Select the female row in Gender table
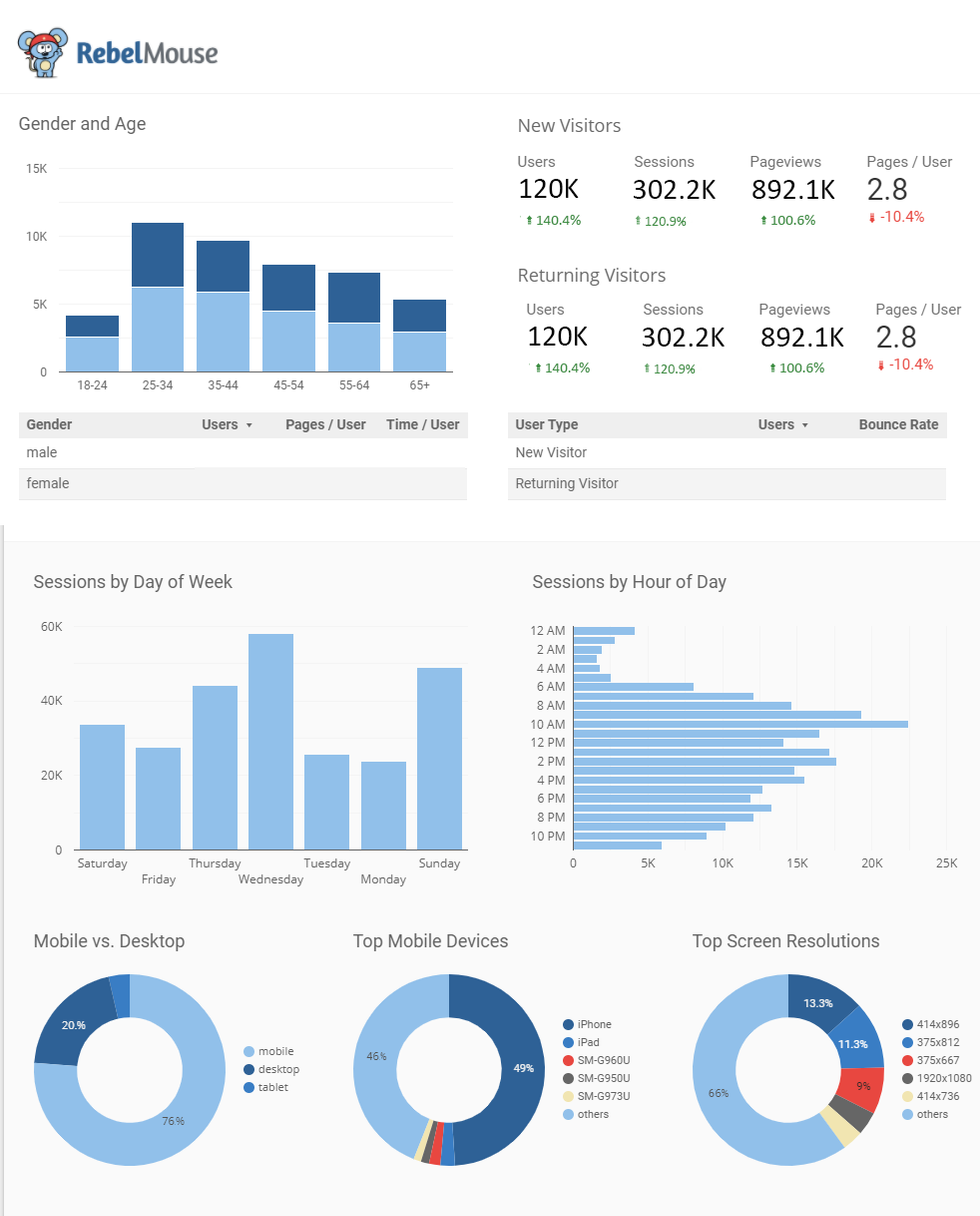This screenshot has width=980, height=1216. [242, 484]
